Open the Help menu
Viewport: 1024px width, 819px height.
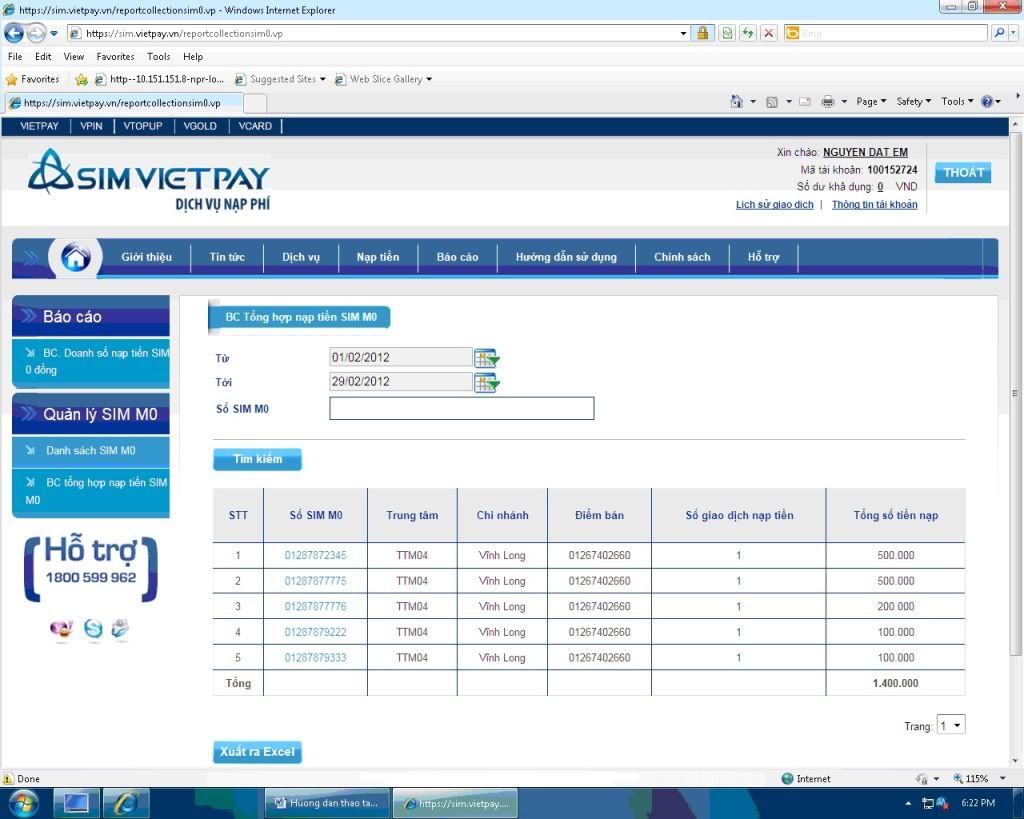[x=193, y=57]
